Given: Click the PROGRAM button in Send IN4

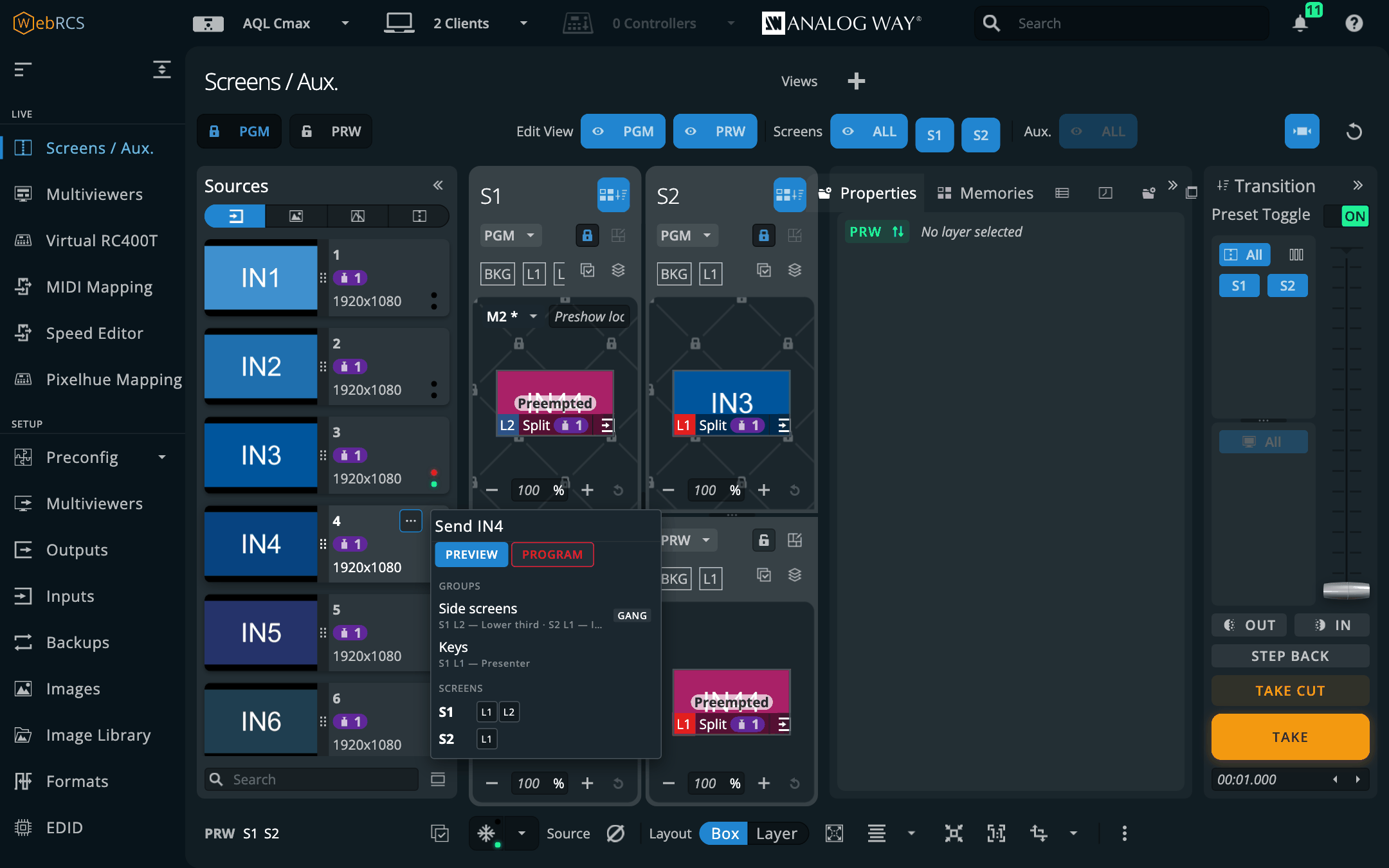Looking at the screenshot, I should point(552,554).
